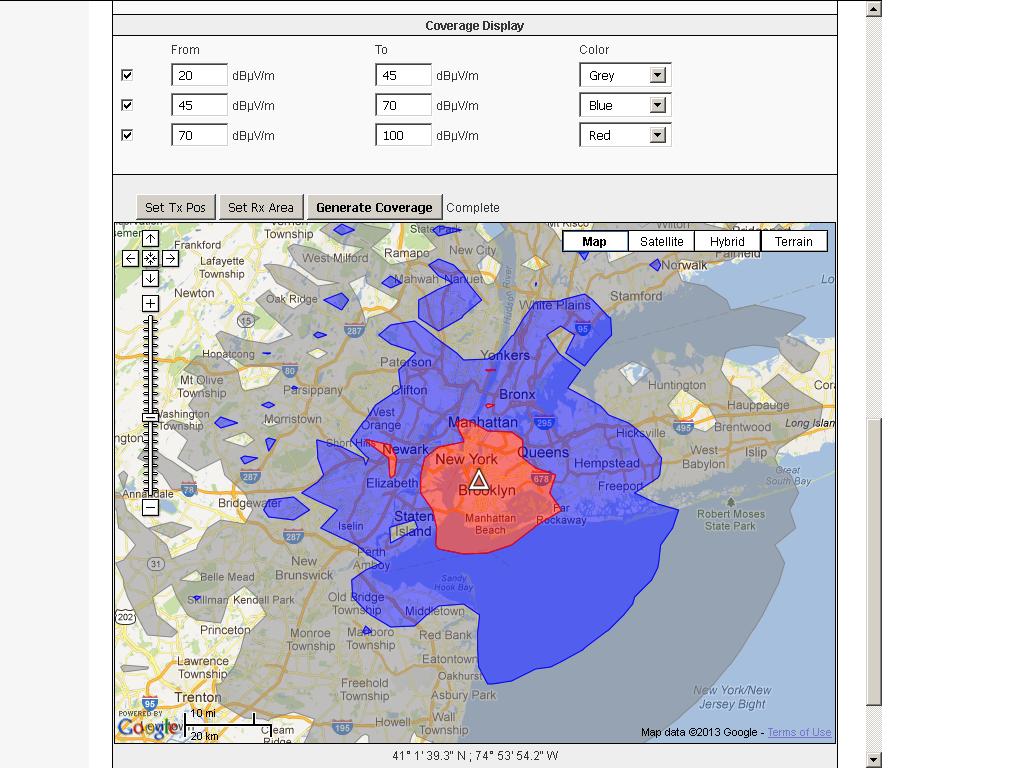Click the page scrollbar down arrow

(x=874, y=760)
